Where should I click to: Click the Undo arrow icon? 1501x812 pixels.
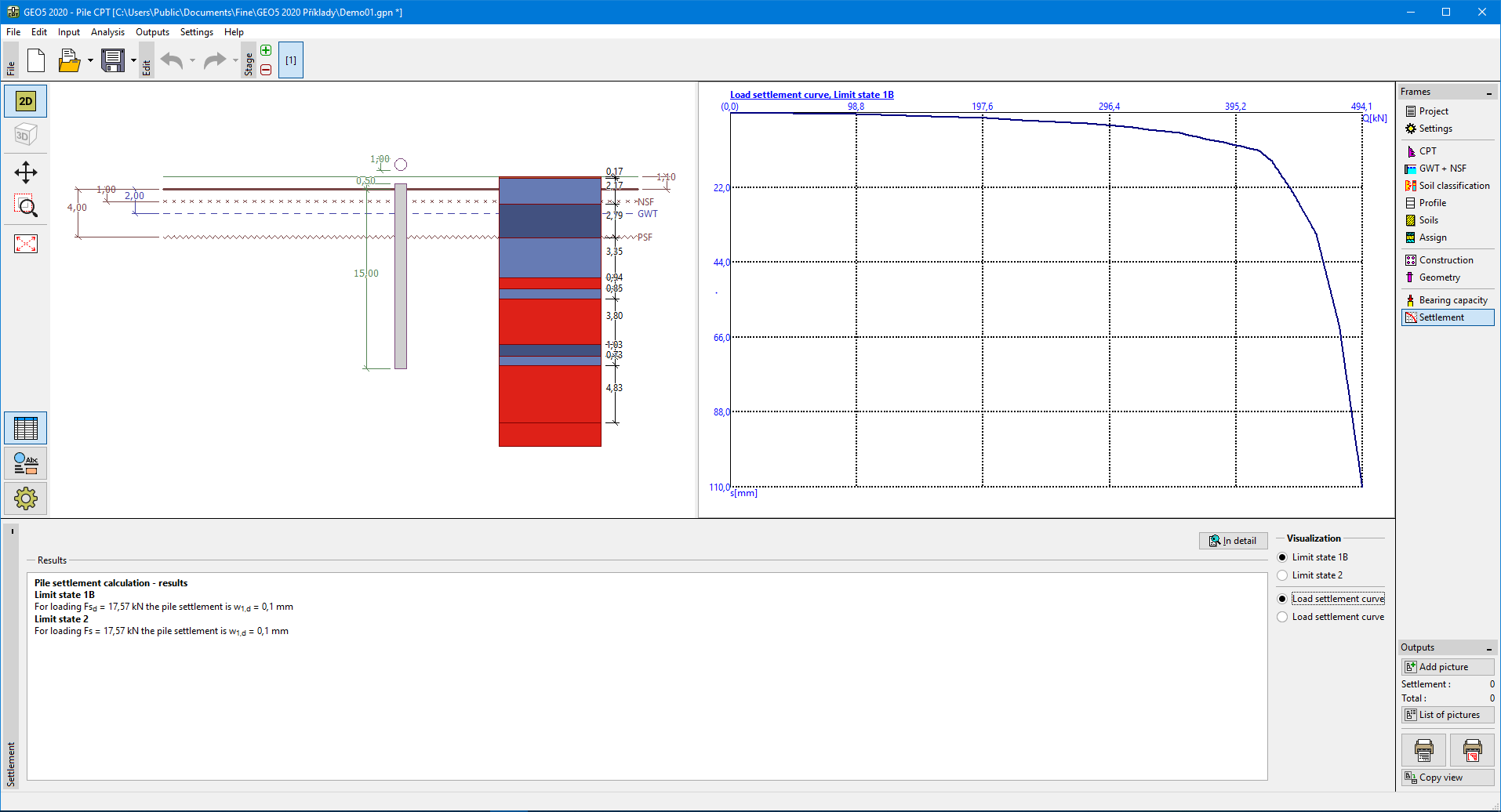[x=172, y=60]
